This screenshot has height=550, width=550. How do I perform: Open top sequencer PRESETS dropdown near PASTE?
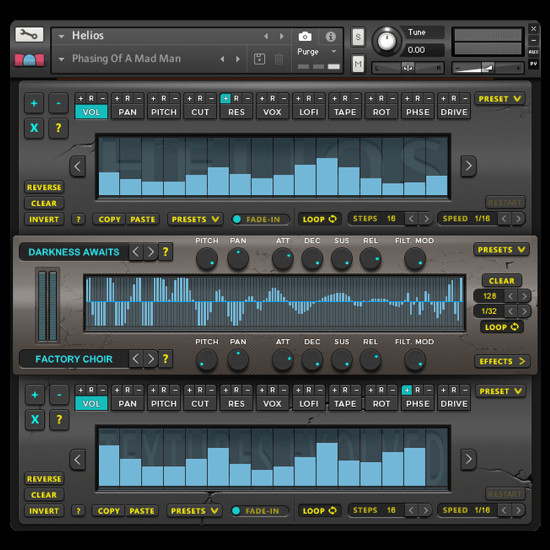[195, 219]
